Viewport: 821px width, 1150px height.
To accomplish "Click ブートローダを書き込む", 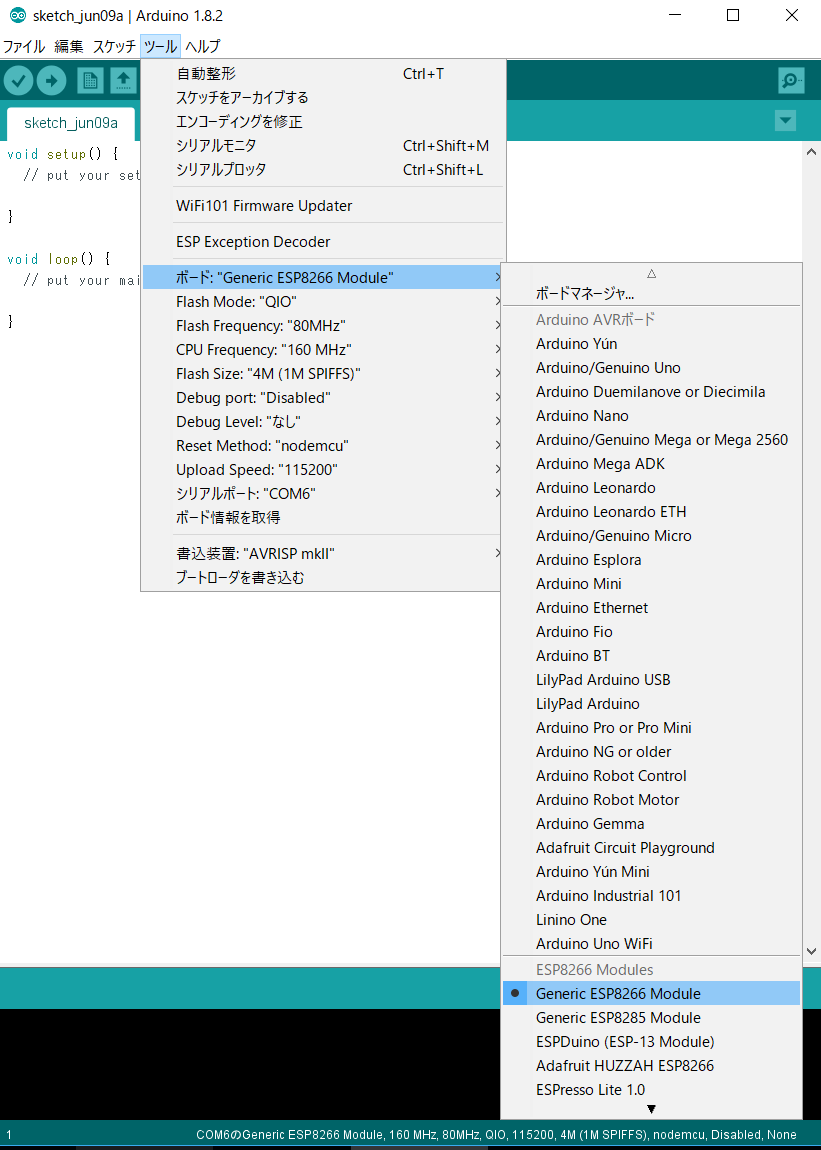I will (324, 578).
